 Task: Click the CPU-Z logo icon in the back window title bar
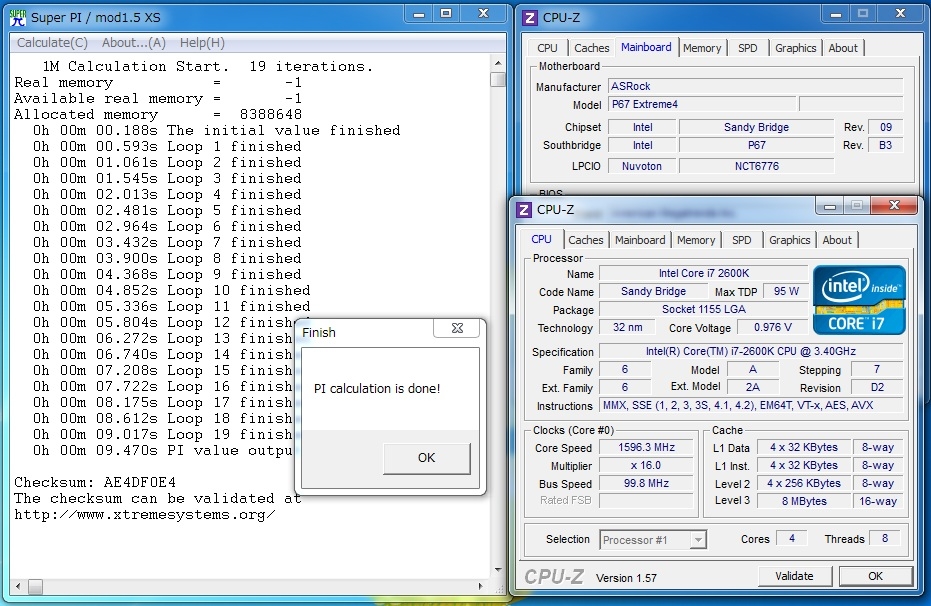pyautogui.click(x=530, y=18)
